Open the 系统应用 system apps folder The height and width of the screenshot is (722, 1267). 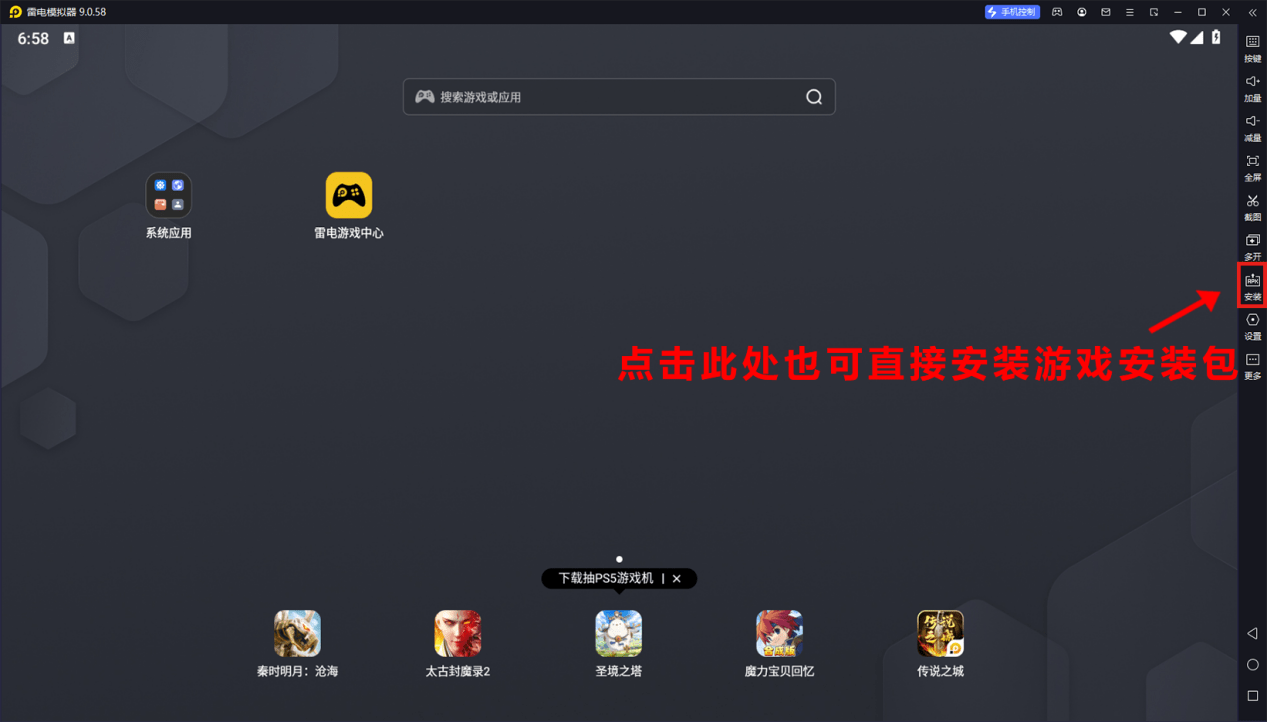pyautogui.click(x=168, y=196)
